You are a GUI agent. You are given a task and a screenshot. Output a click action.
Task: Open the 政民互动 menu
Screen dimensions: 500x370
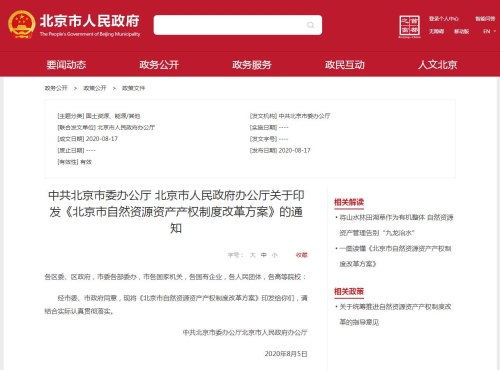point(345,65)
